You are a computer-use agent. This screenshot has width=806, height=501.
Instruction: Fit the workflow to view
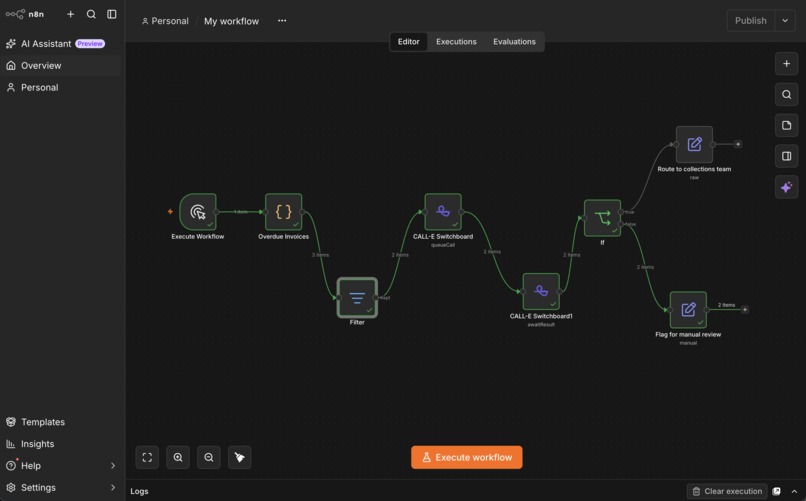(147, 457)
